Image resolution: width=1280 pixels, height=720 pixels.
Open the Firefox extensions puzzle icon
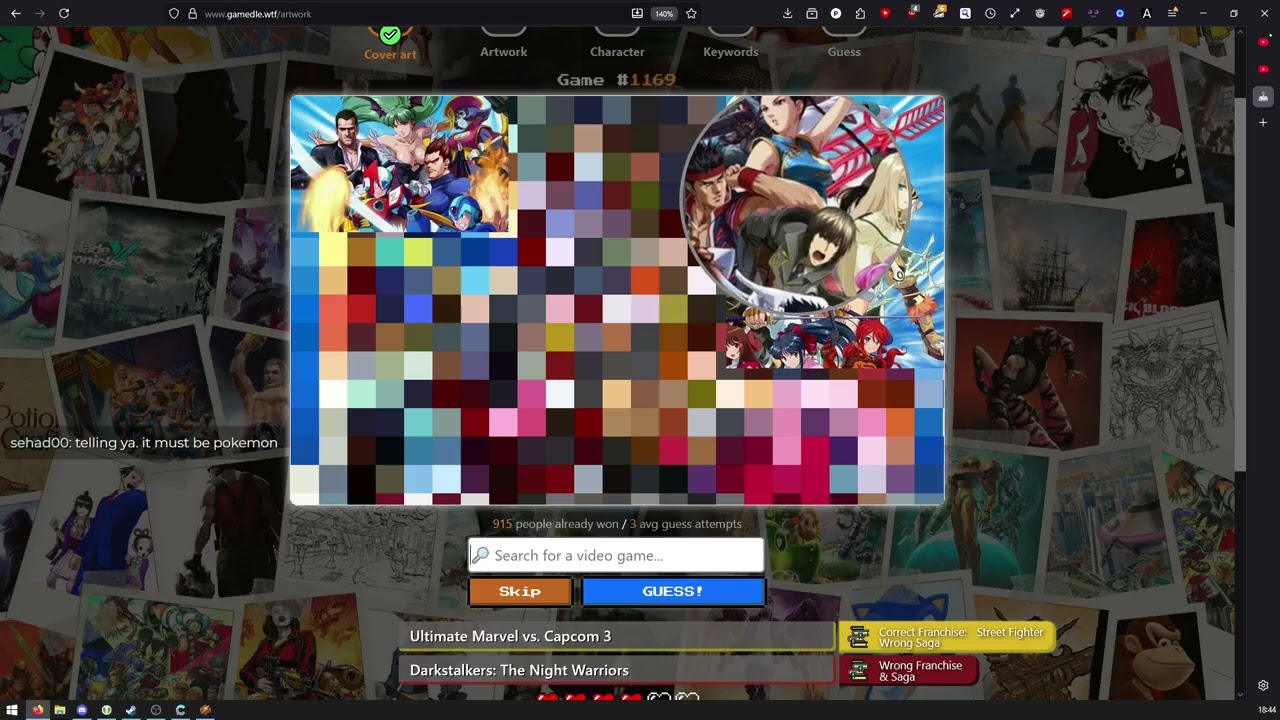point(860,14)
